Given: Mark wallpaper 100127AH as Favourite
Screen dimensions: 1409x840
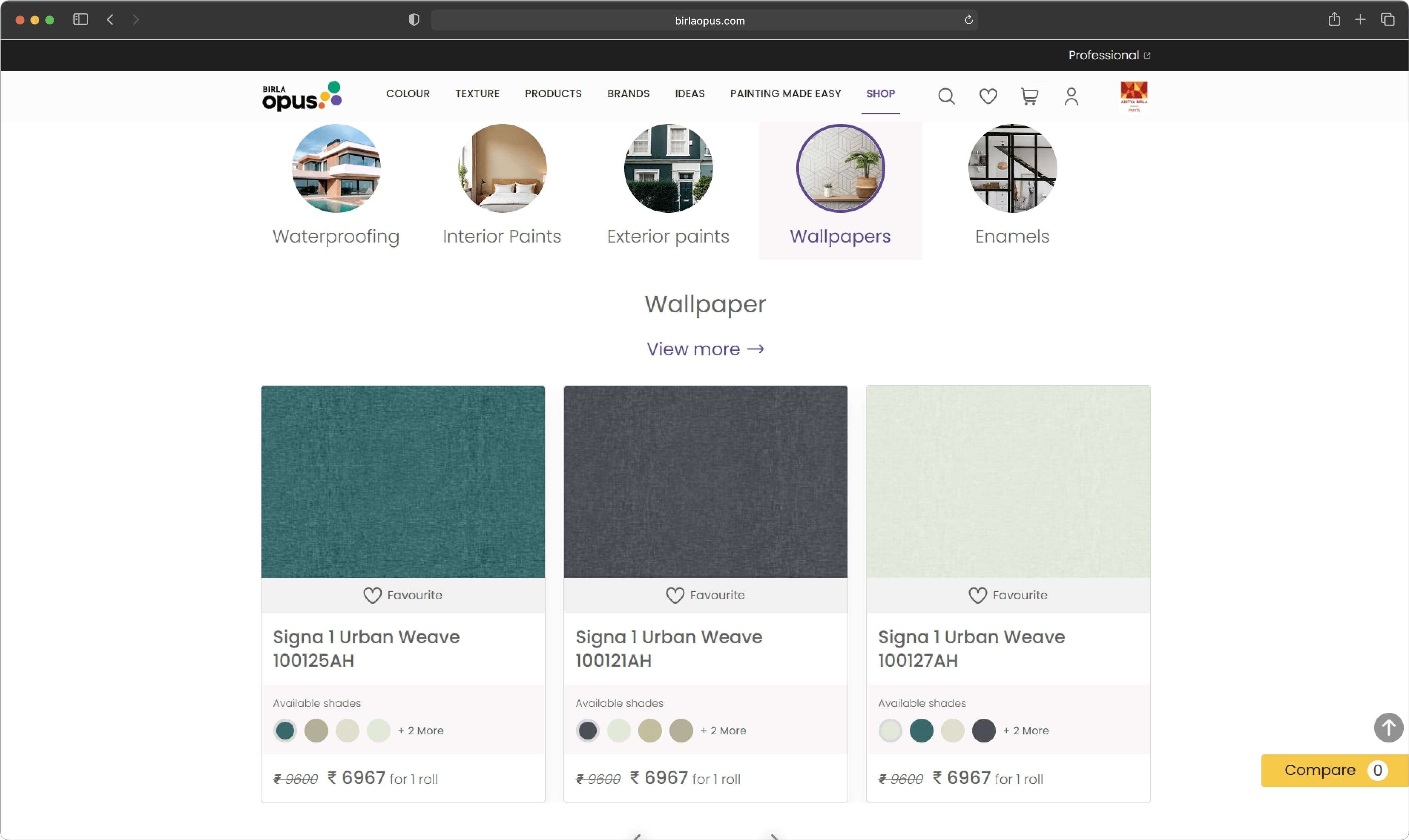Looking at the screenshot, I should click(x=1008, y=595).
